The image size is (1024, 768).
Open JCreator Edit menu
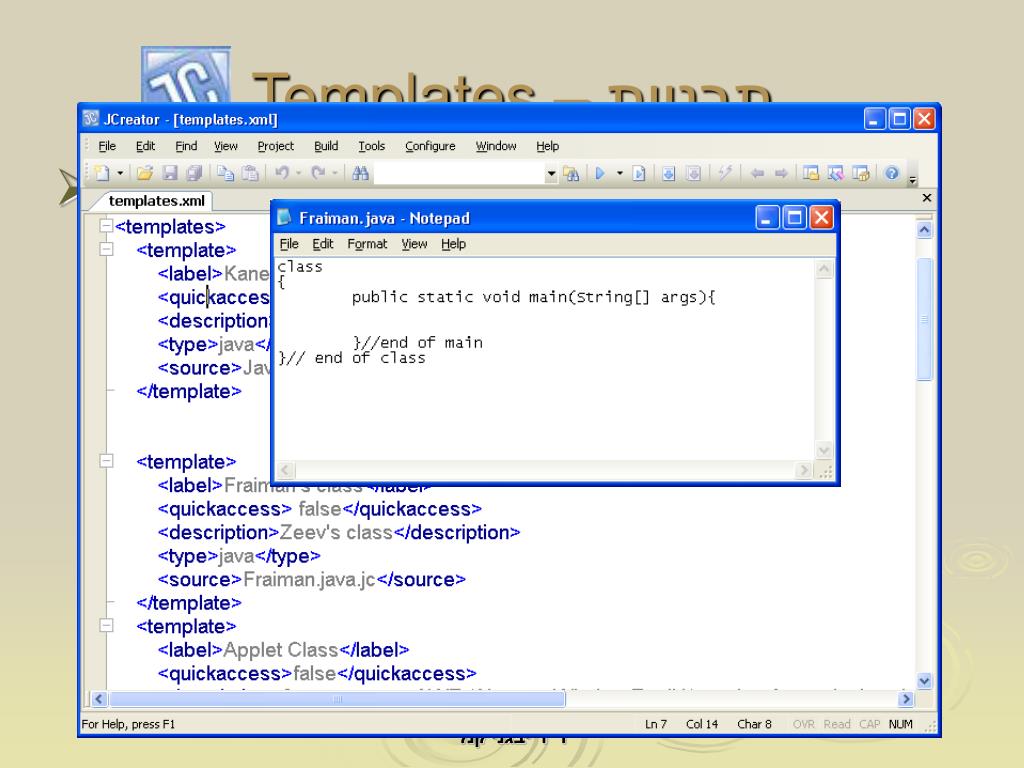point(145,146)
